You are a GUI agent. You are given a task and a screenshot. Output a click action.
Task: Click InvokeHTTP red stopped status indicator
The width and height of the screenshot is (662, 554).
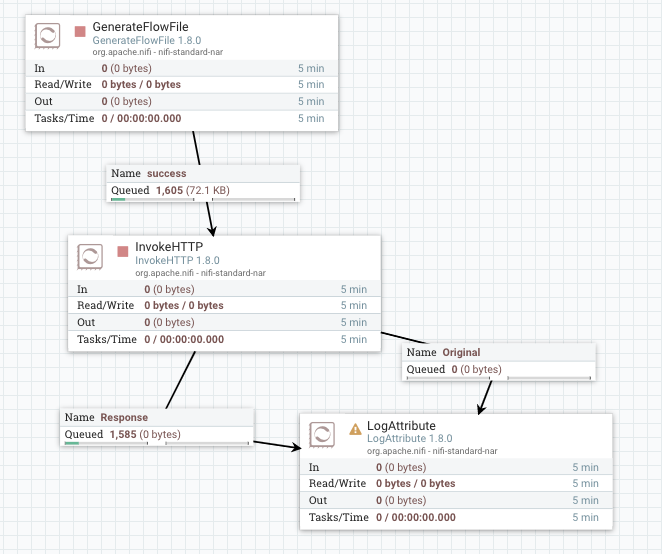123,250
